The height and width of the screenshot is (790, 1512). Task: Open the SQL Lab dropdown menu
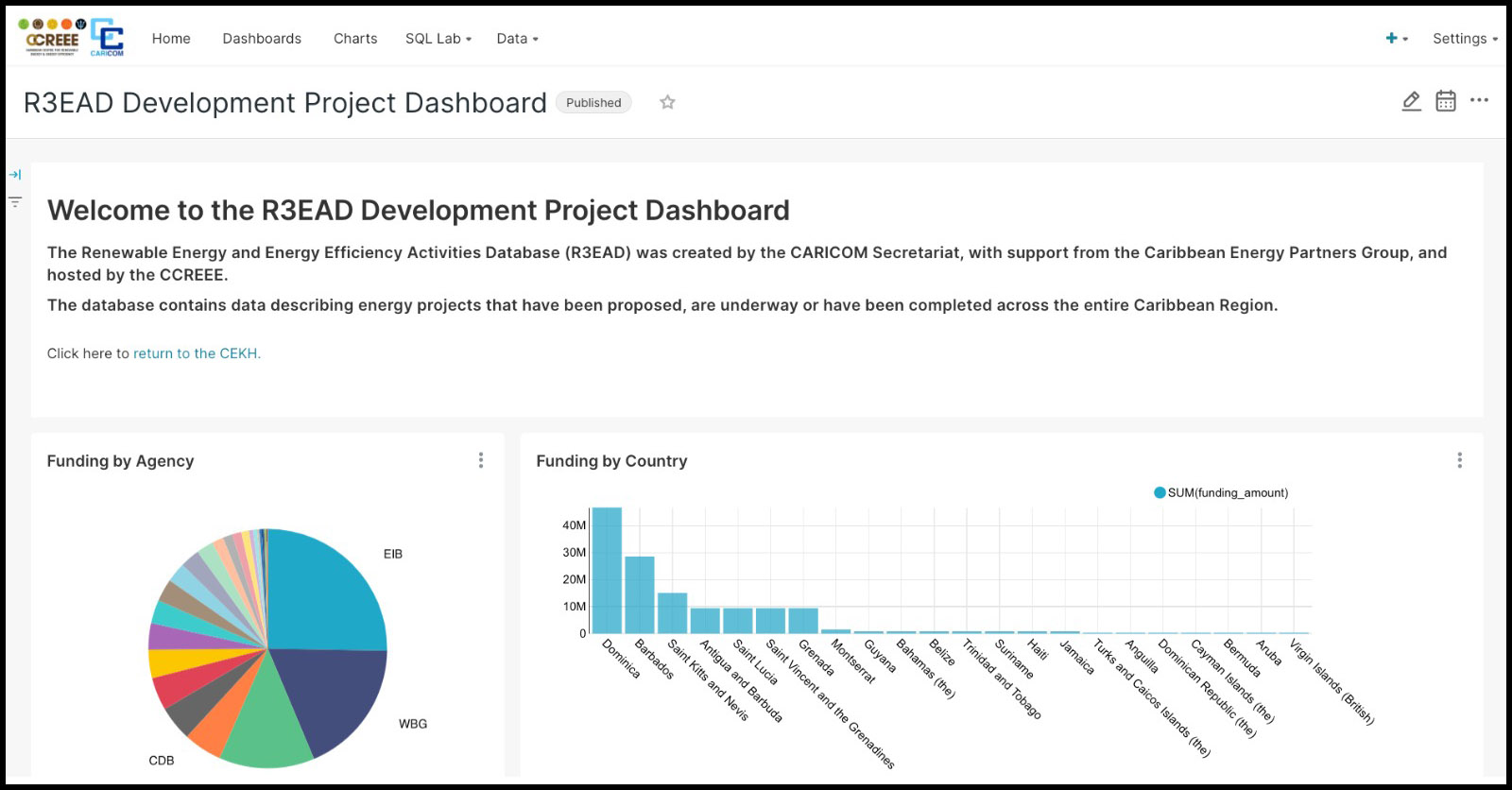pyautogui.click(x=438, y=39)
